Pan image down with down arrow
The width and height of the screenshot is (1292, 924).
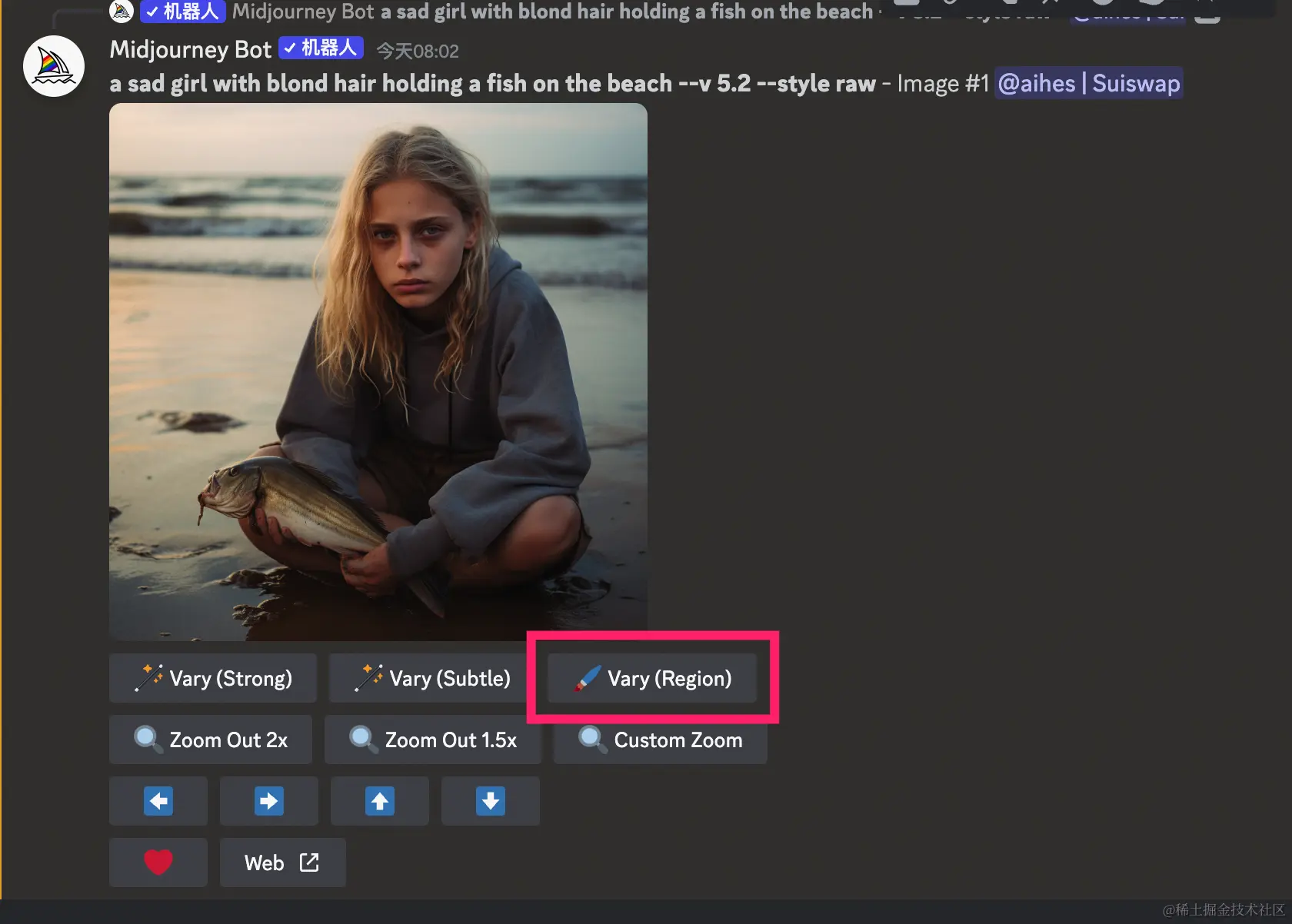pos(491,801)
